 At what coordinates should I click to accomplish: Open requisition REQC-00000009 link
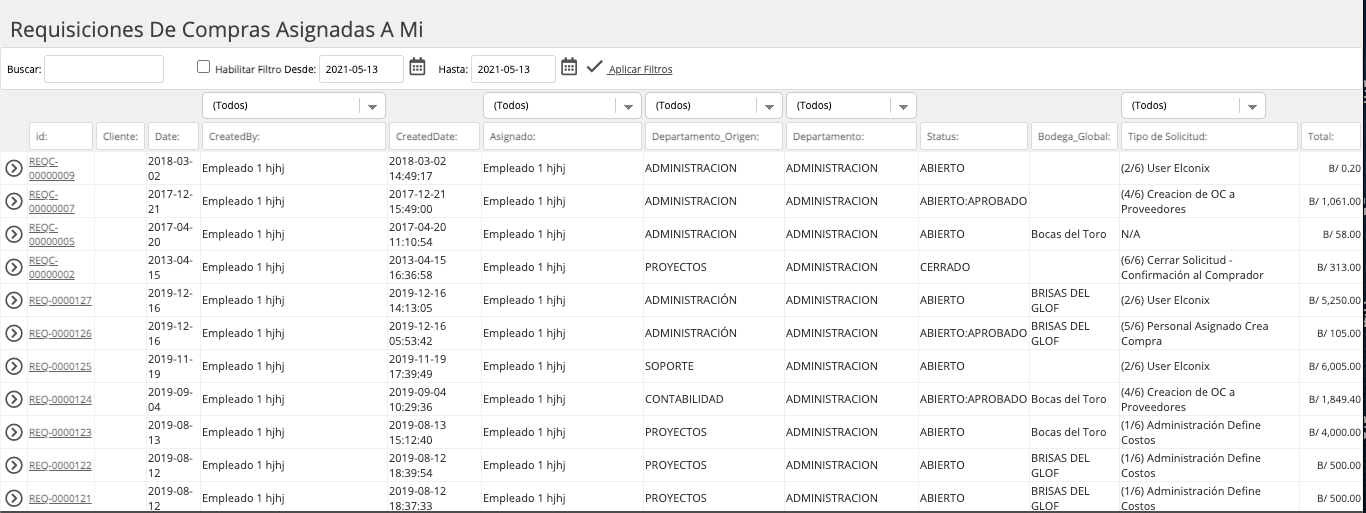[x=52, y=168]
